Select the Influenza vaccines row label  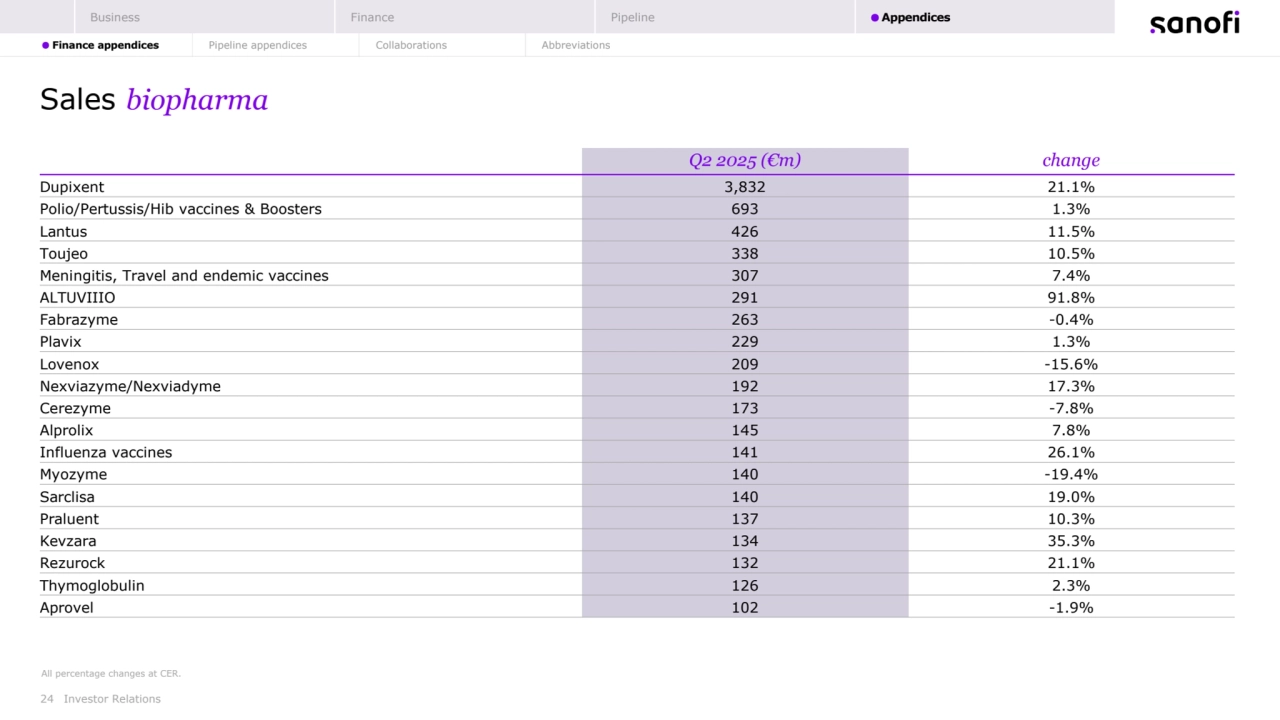point(106,452)
